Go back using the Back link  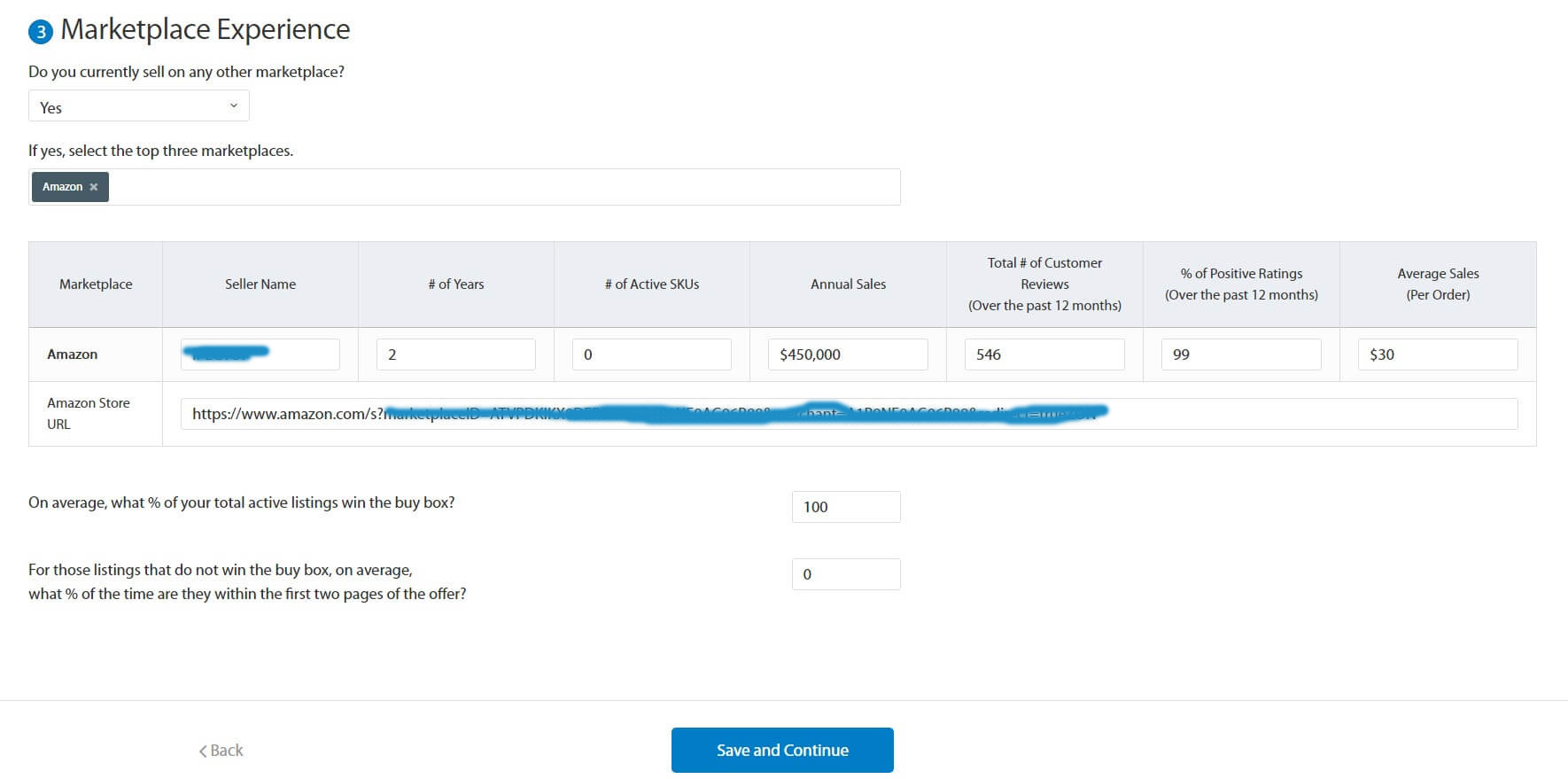[x=221, y=751]
